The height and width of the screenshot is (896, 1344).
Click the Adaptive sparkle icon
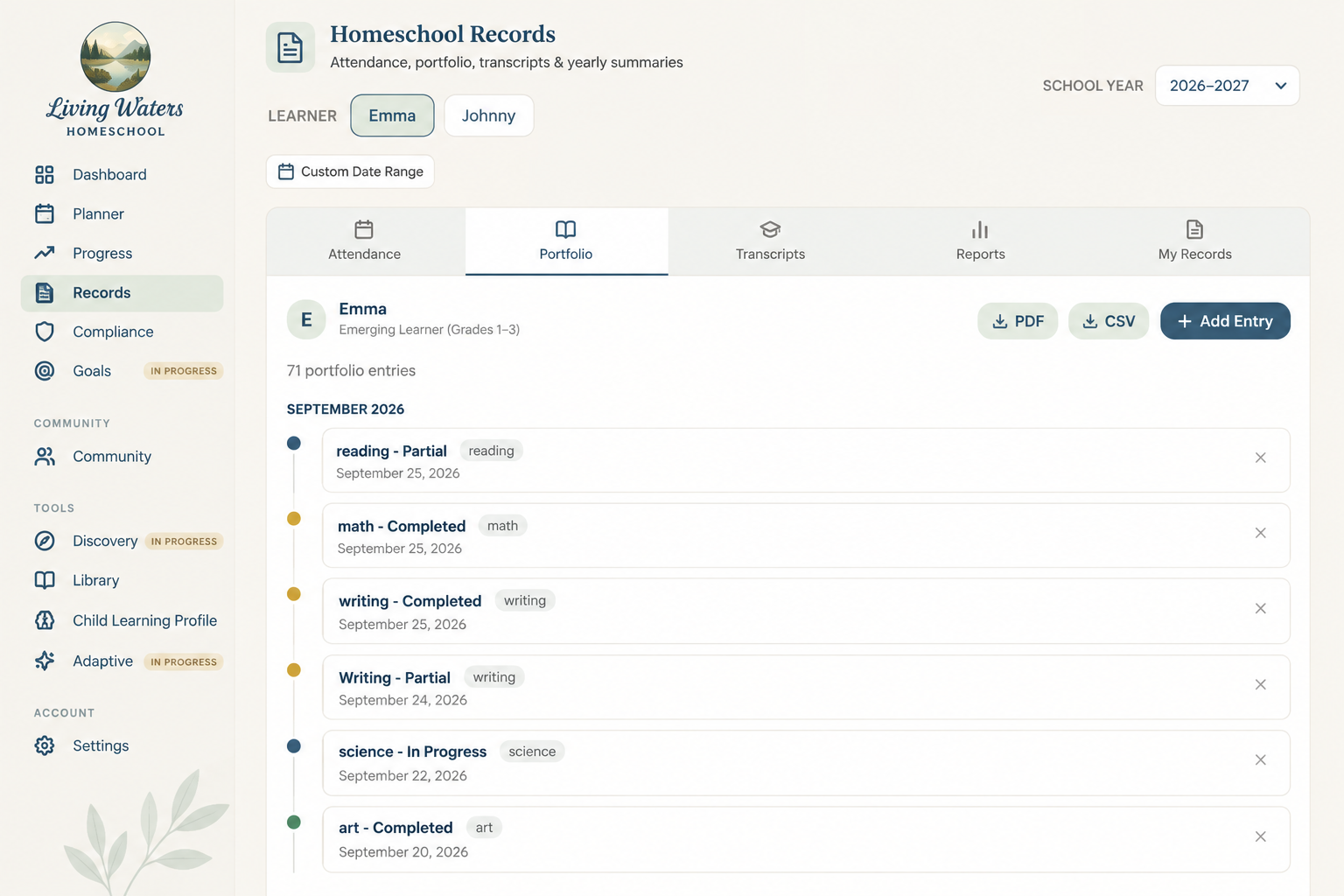click(45, 661)
